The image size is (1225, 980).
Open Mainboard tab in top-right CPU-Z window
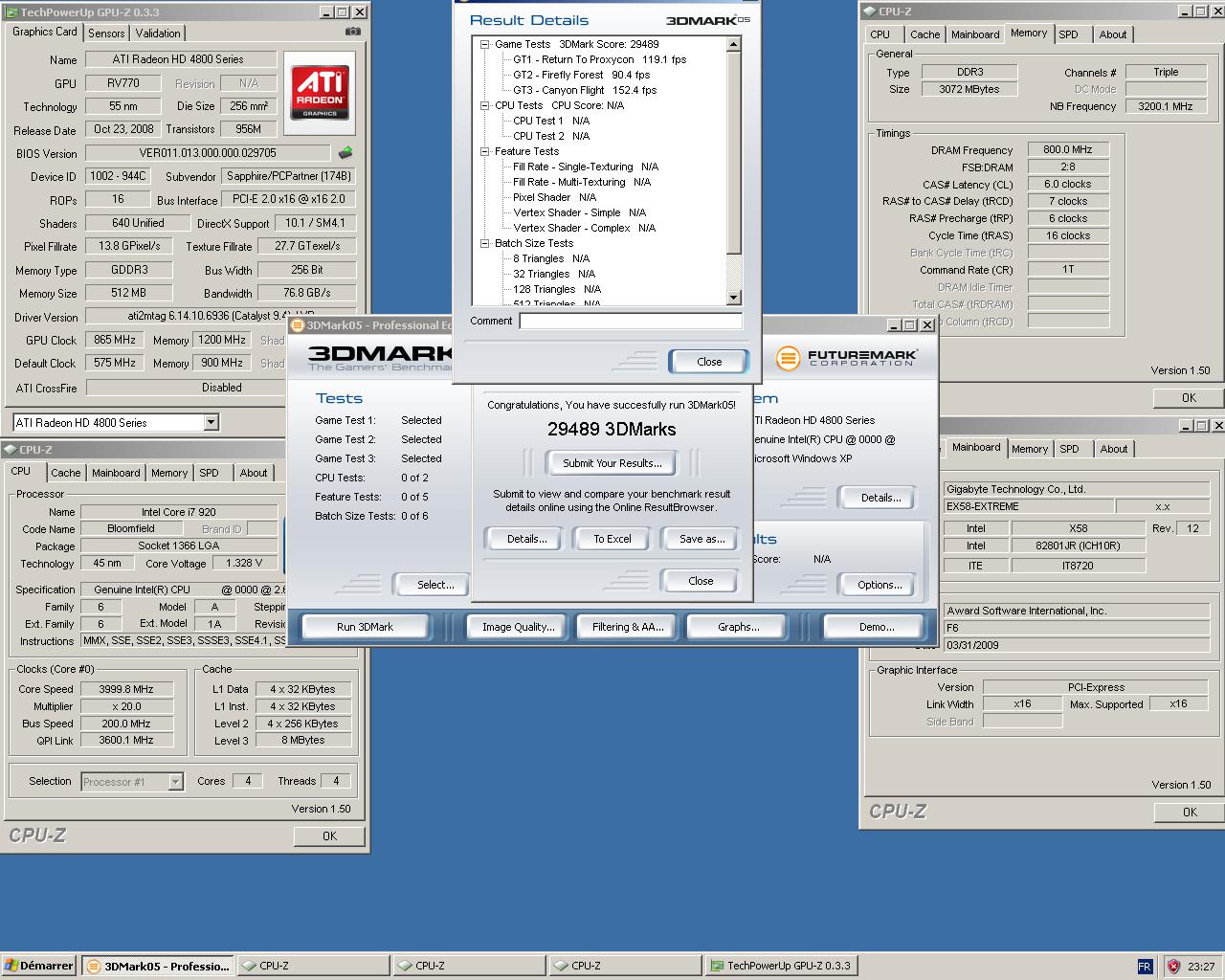pos(975,34)
